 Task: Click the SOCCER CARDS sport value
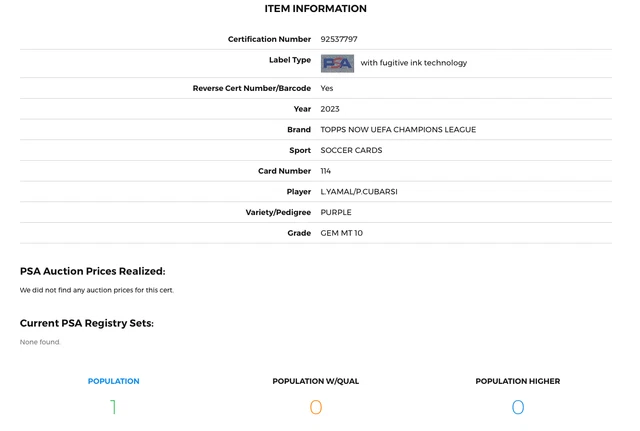[x=351, y=150]
